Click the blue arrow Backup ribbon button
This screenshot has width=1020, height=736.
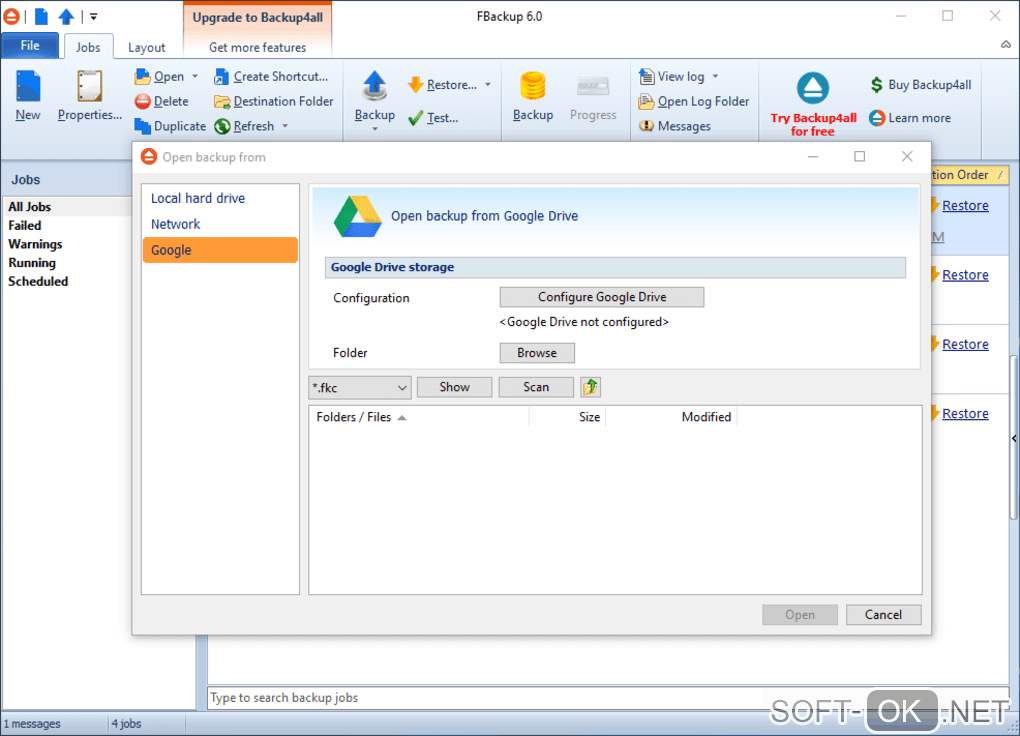[x=375, y=96]
